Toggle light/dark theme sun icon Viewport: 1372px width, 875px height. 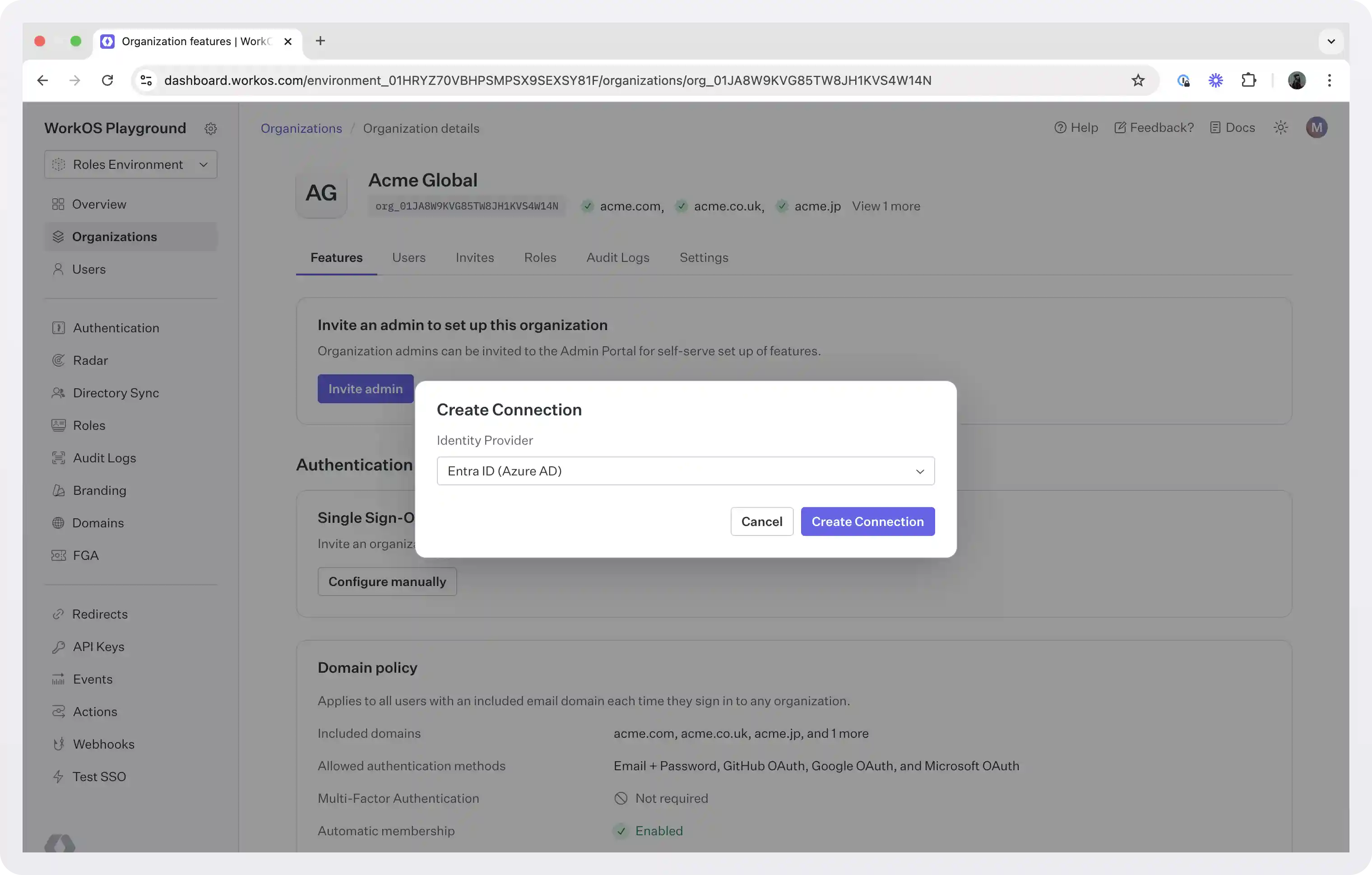tap(1280, 128)
